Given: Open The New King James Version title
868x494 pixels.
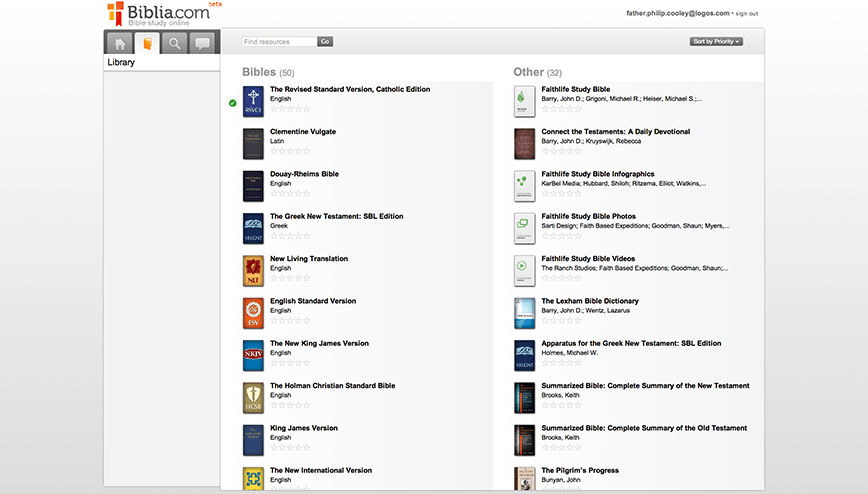Looking at the screenshot, I should point(319,343).
